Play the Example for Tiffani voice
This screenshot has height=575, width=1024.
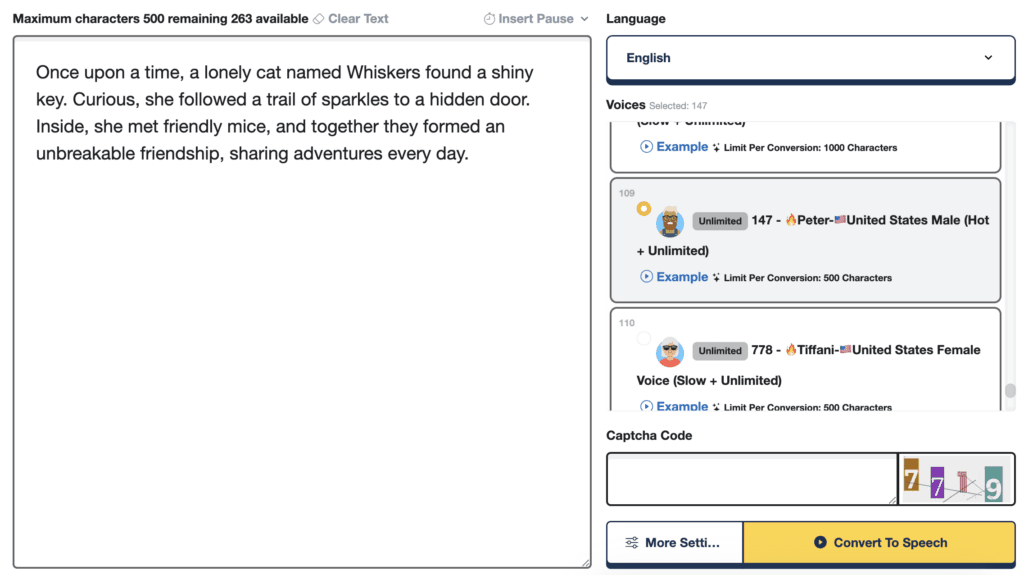(646, 406)
